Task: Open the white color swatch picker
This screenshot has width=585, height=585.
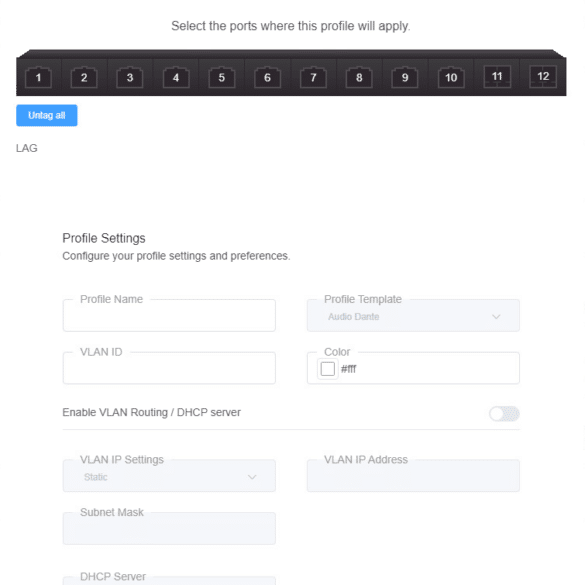Action: pyautogui.click(x=328, y=369)
